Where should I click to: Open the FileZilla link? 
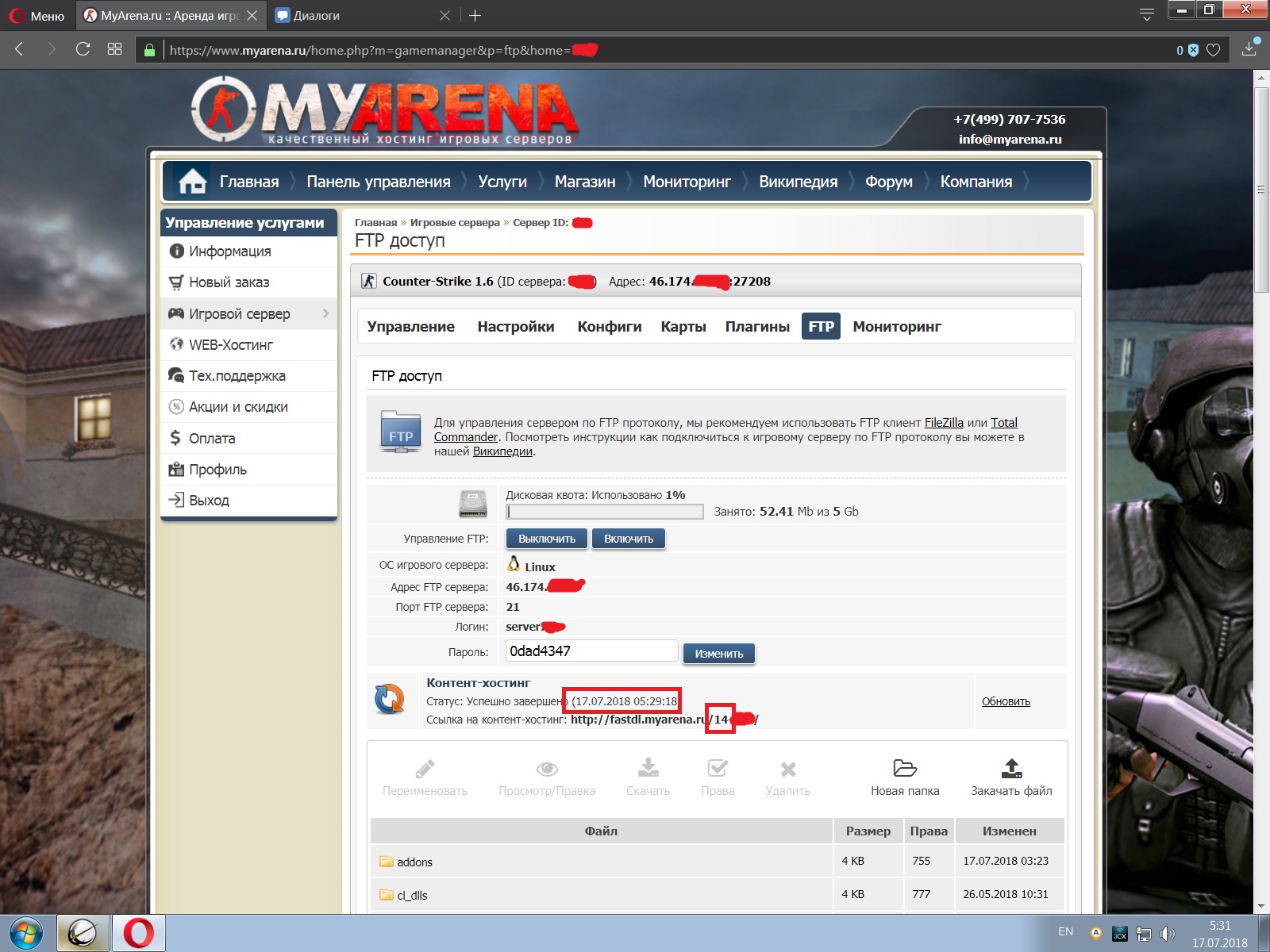(x=944, y=423)
